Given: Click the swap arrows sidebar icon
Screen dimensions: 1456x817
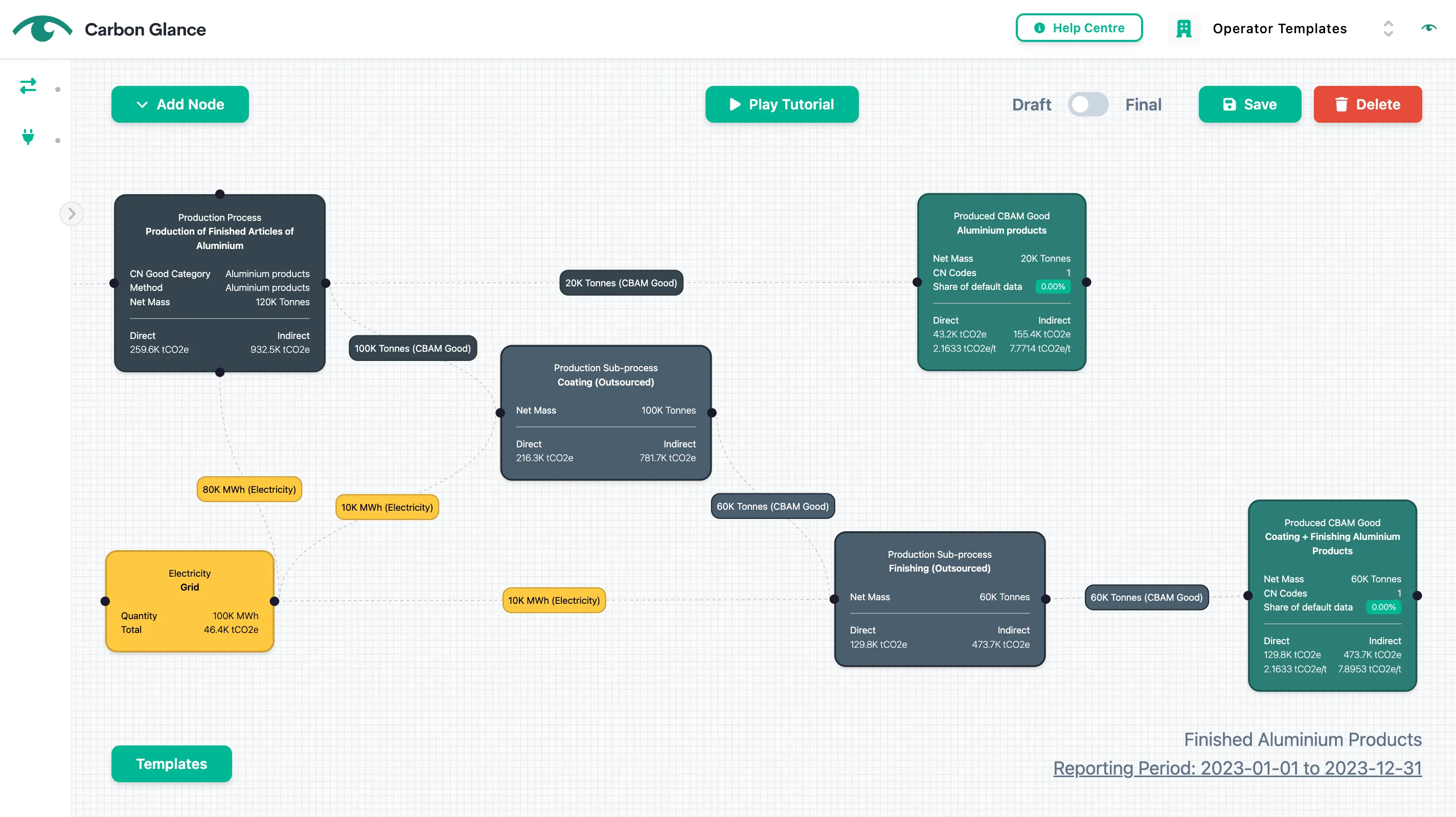Looking at the screenshot, I should (x=28, y=86).
